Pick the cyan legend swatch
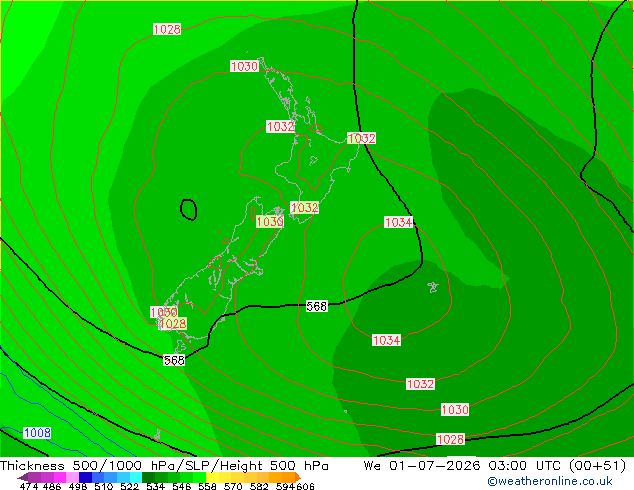 [136, 477]
